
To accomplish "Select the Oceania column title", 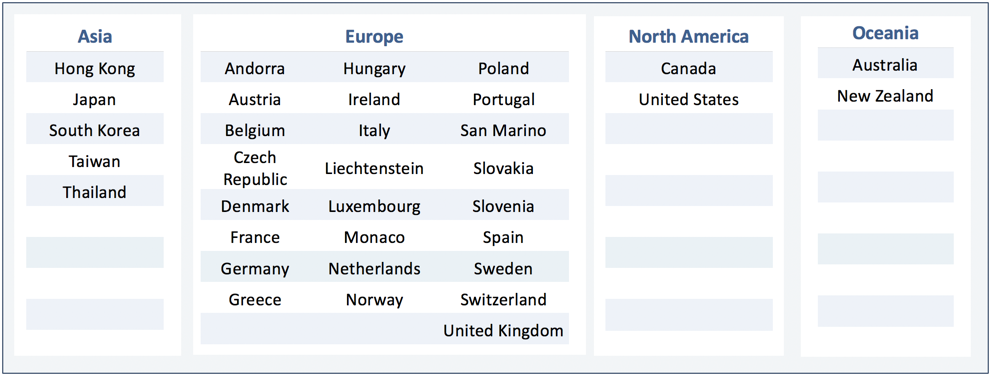I will click(x=885, y=33).
